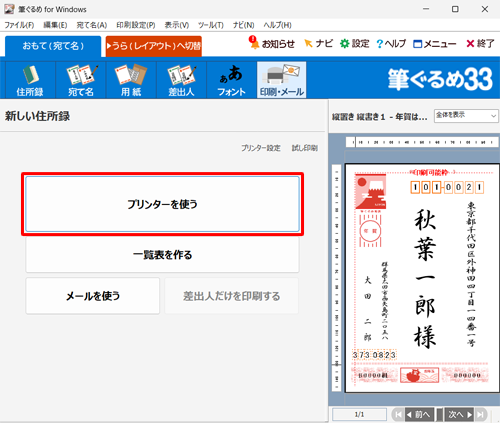Open the 設定 gear settings
This screenshot has height=423, width=500.
pyautogui.click(x=355, y=43)
